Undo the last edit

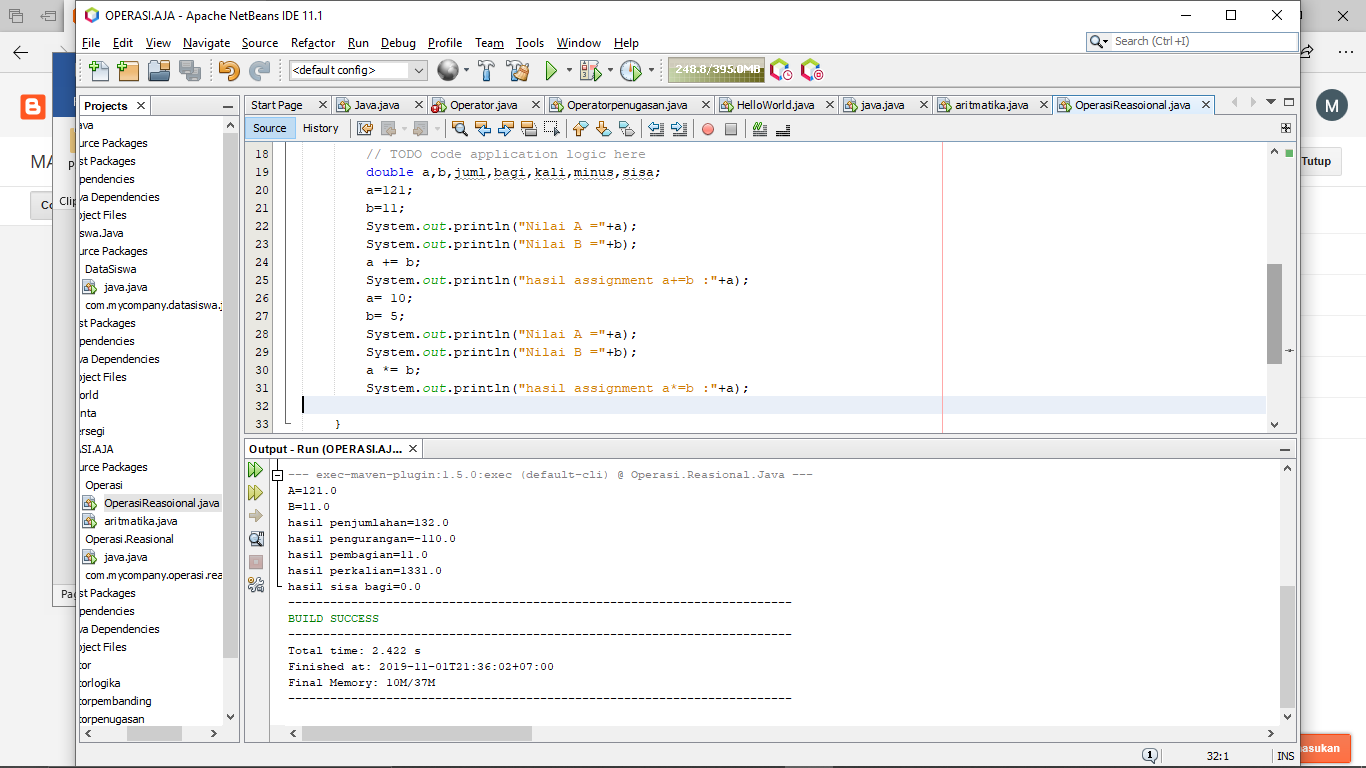point(229,70)
